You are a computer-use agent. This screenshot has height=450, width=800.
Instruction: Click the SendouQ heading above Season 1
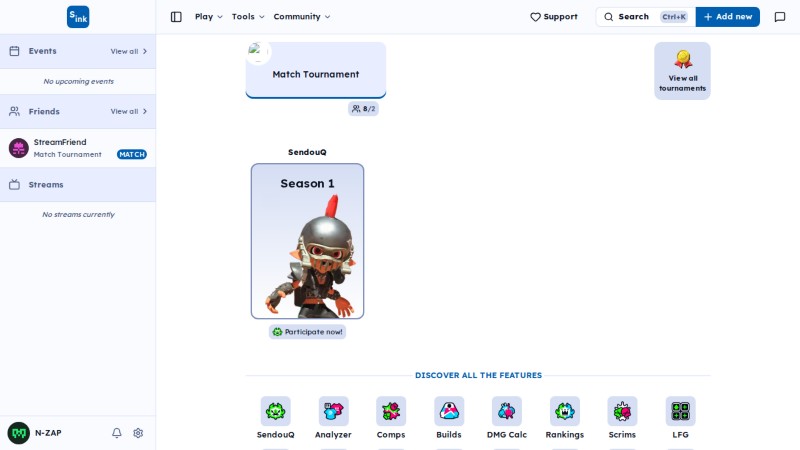(x=307, y=152)
